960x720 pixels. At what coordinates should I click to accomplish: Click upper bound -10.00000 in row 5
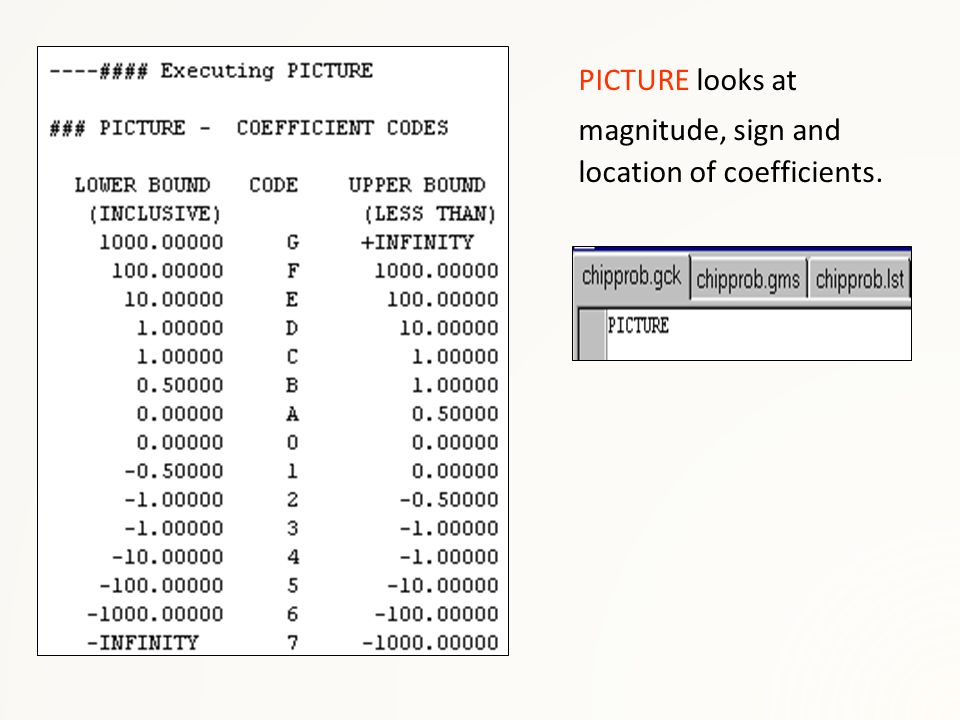pos(443,585)
